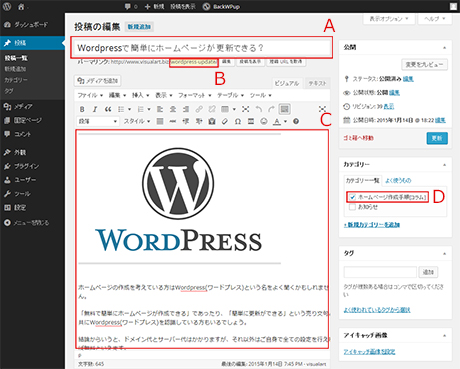Viewport: 460px width, 369px height.
Task: Collapse the カテゴリー box
Action: point(444,165)
